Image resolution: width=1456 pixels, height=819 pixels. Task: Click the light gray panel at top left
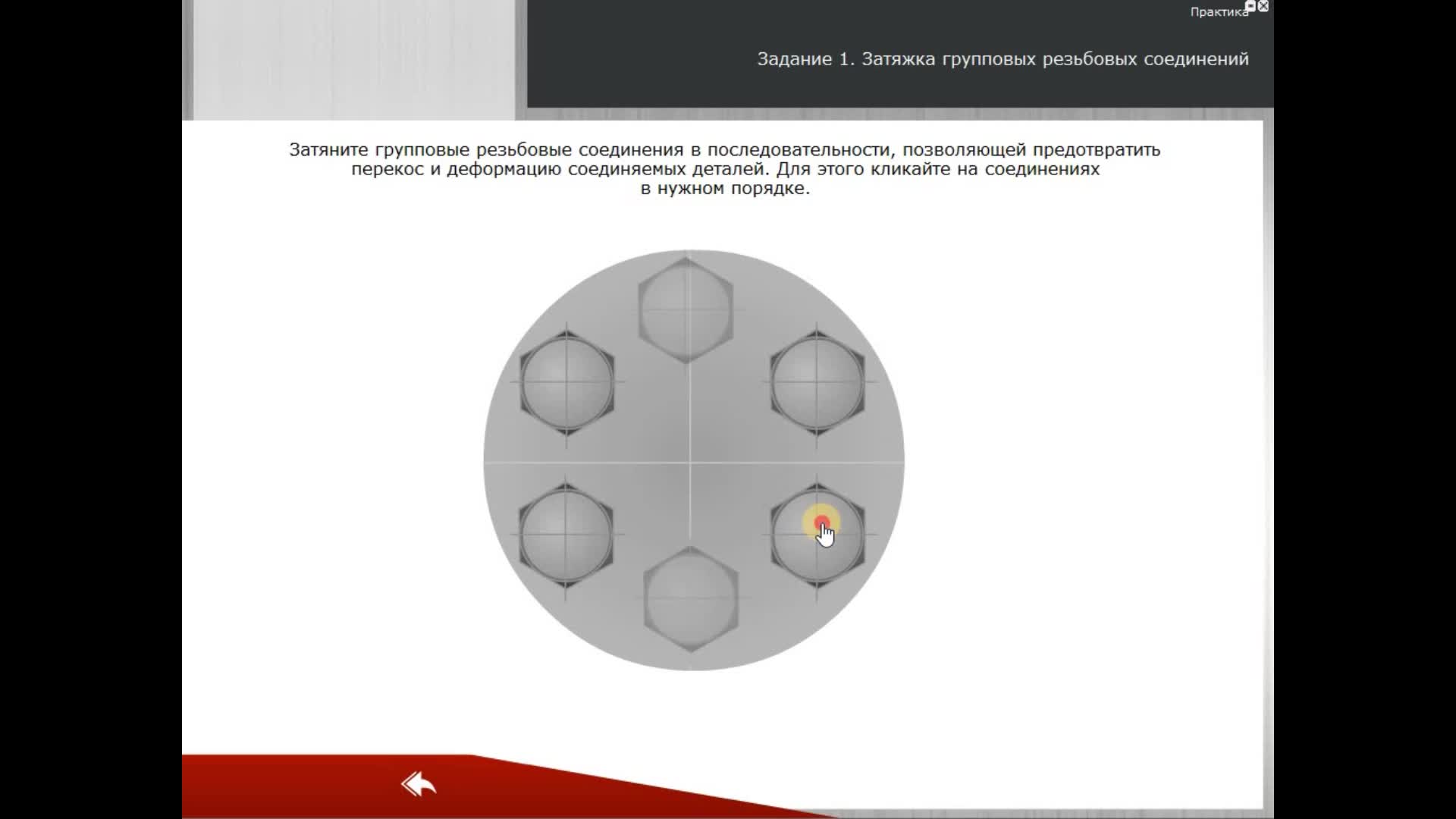pyautogui.click(x=353, y=59)
